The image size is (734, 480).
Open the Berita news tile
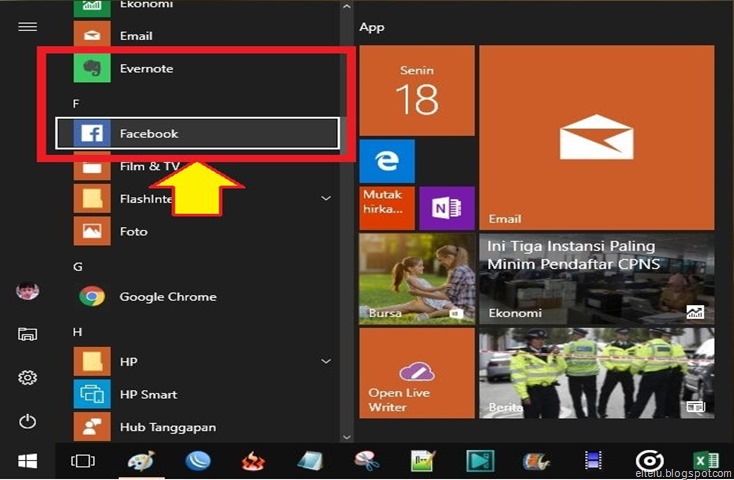point(597,373)
